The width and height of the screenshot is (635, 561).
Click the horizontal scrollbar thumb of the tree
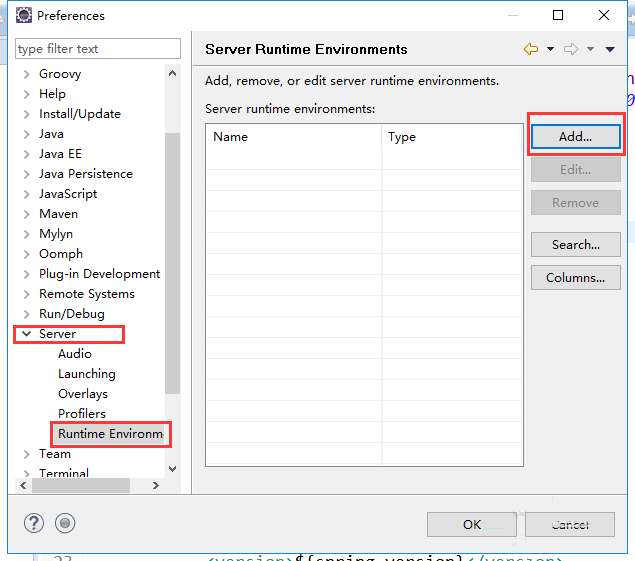pos(81,485)
